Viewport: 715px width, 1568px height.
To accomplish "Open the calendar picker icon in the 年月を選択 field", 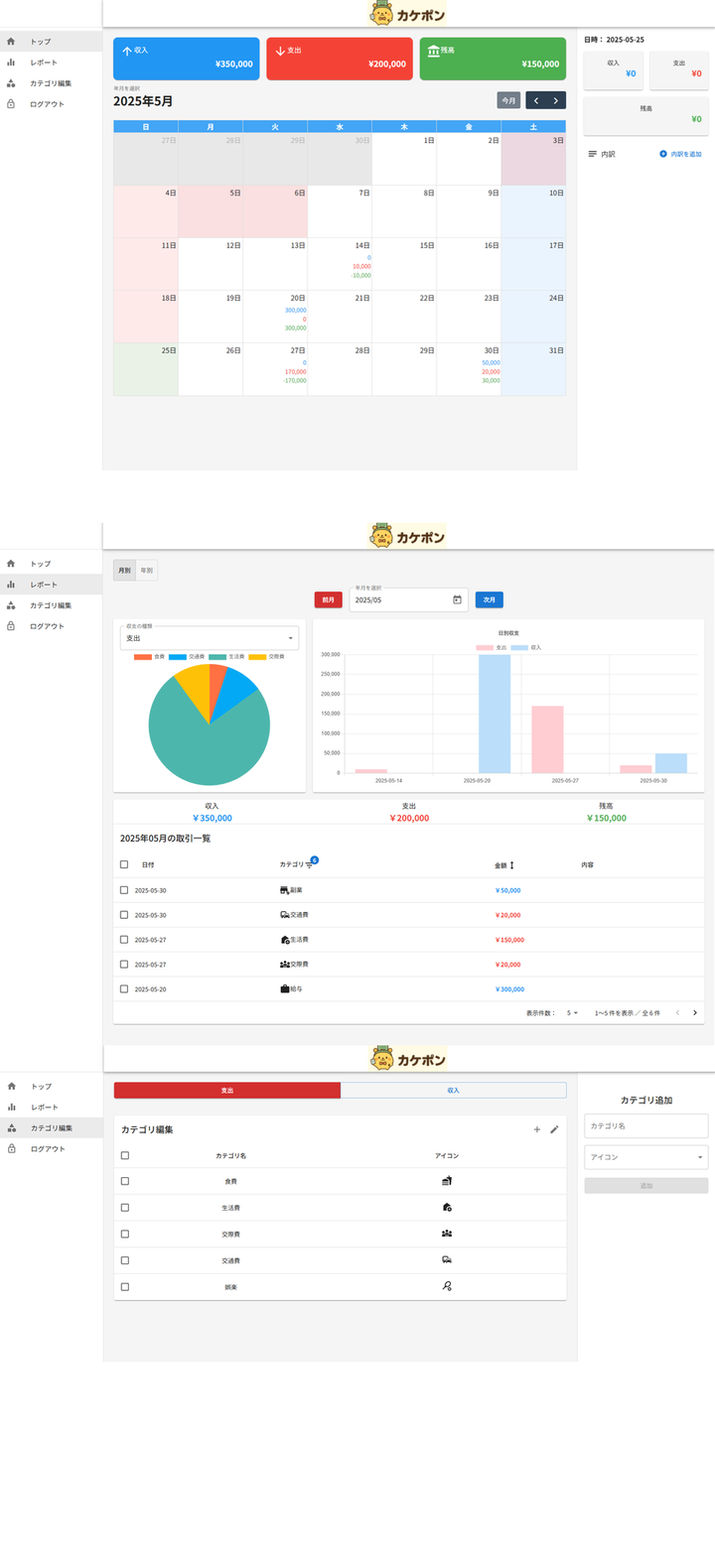I will tap(457, 599).
